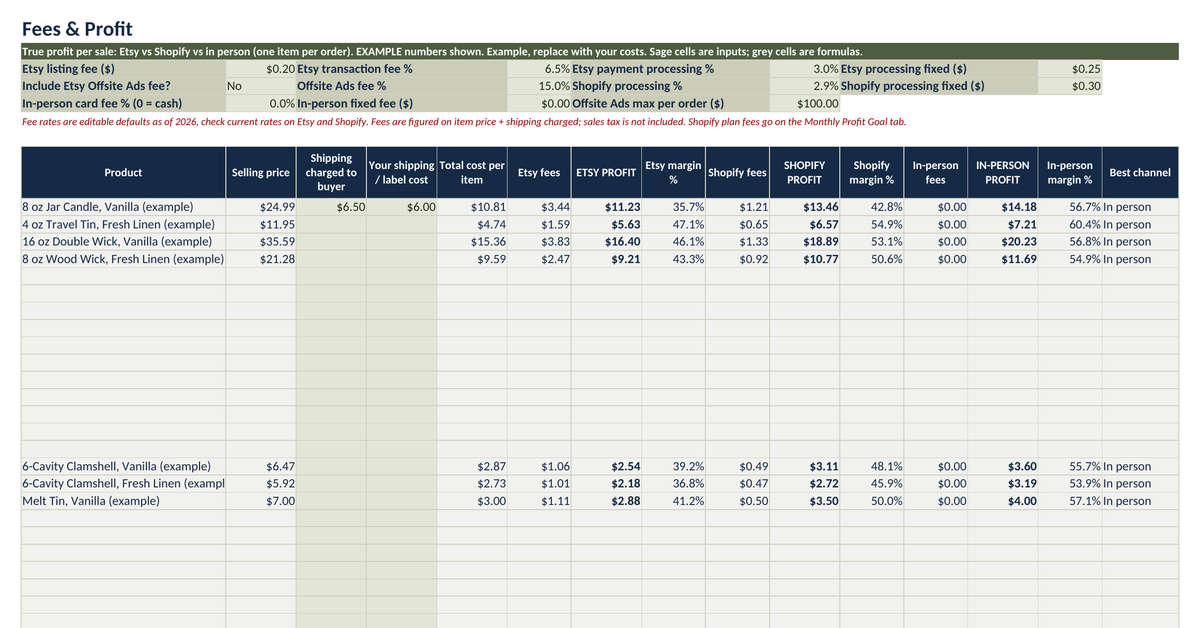This screenshot has width=1200, height=628.
Task: Select Shopify margin 54.9% cell
Action: 873,224
